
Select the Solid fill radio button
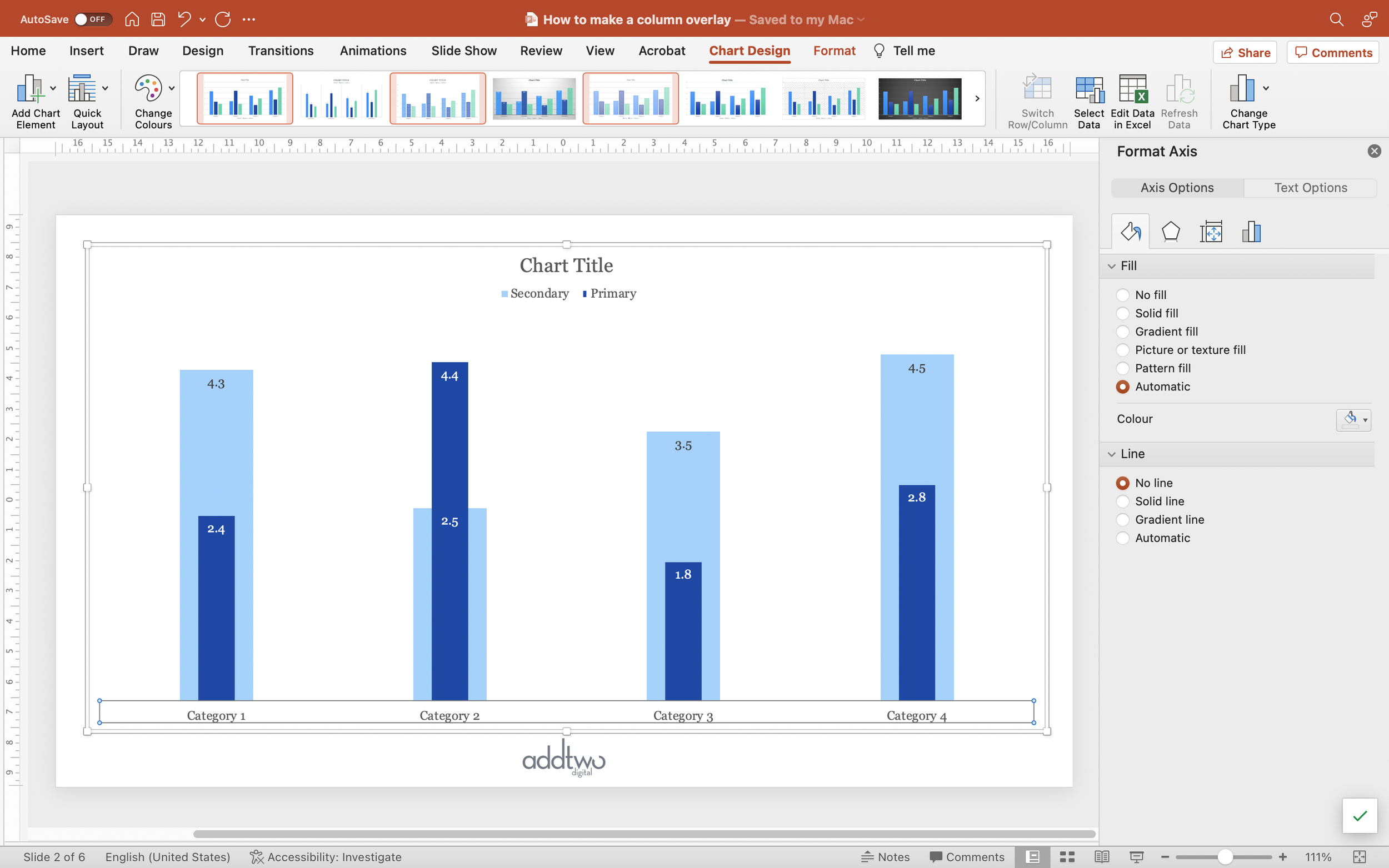tap(1122, 313)
